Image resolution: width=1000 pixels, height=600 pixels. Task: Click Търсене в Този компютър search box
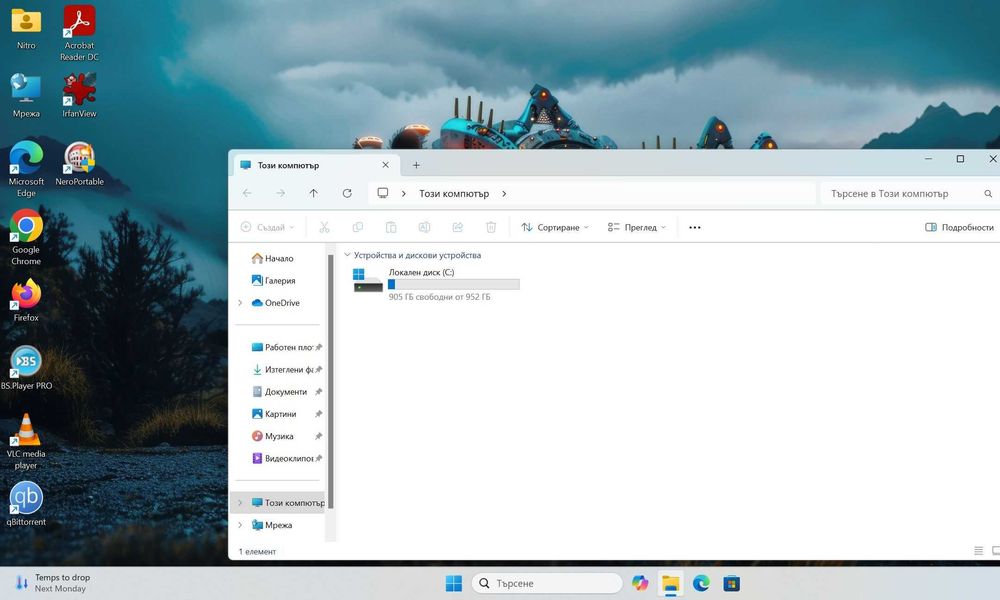click(909, 193)
